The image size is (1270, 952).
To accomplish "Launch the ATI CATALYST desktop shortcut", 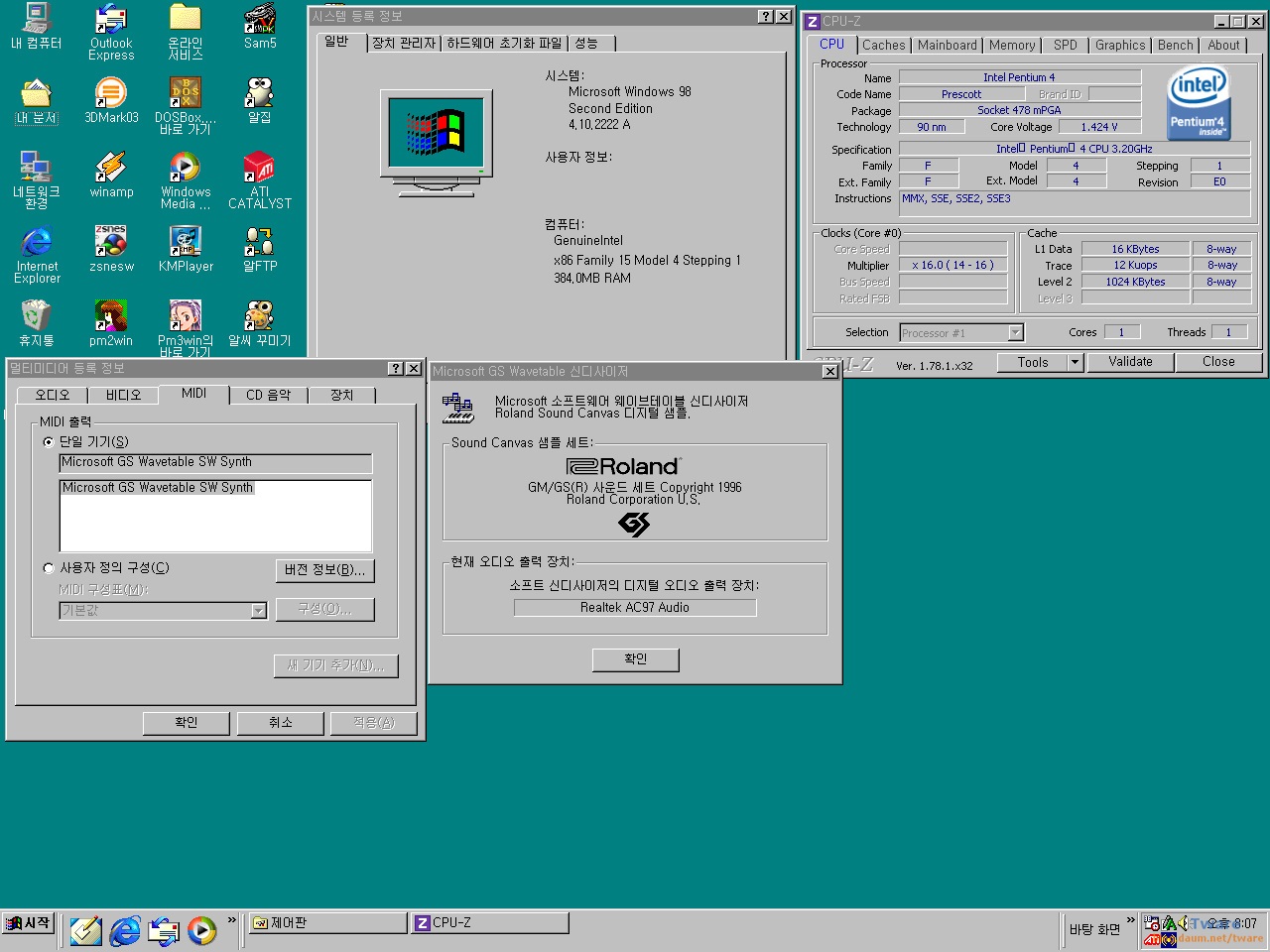I will point(260,180).
